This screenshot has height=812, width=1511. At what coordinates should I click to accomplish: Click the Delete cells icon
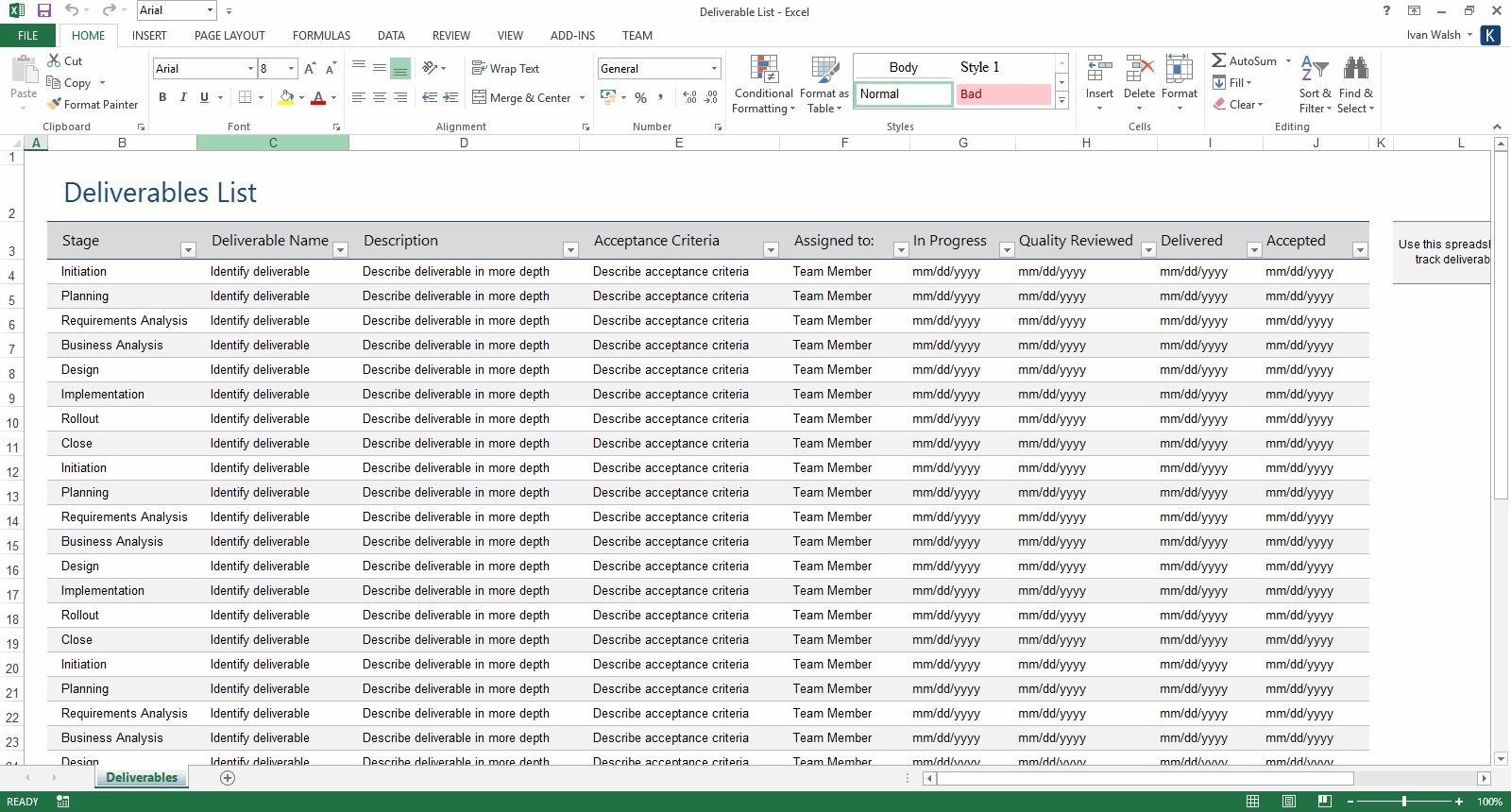point(1140,68)
